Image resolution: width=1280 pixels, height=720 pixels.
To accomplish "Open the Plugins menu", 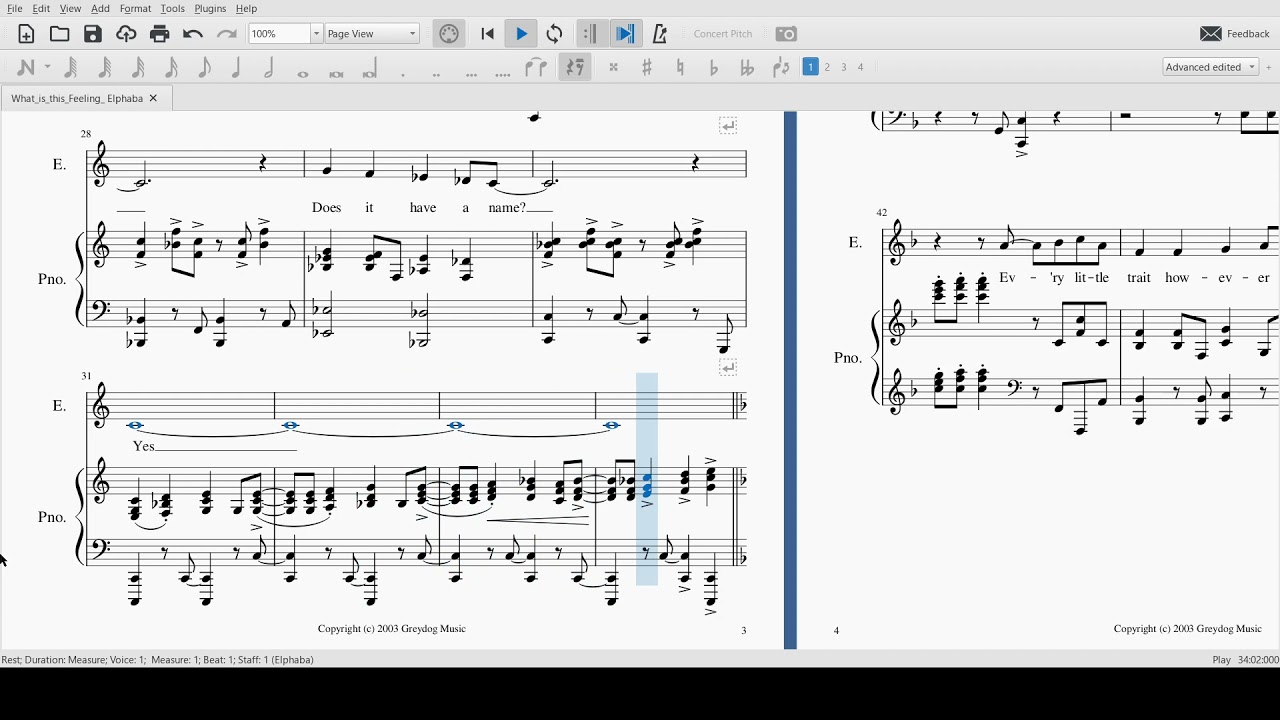I will (210, 9).
